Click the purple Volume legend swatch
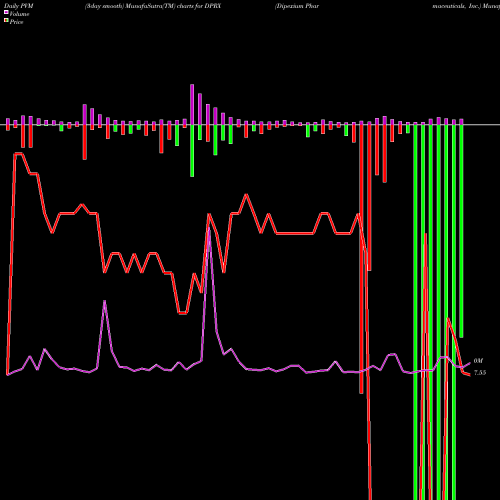This screenshot has width=500, height=500. click(x=6, y=12)
